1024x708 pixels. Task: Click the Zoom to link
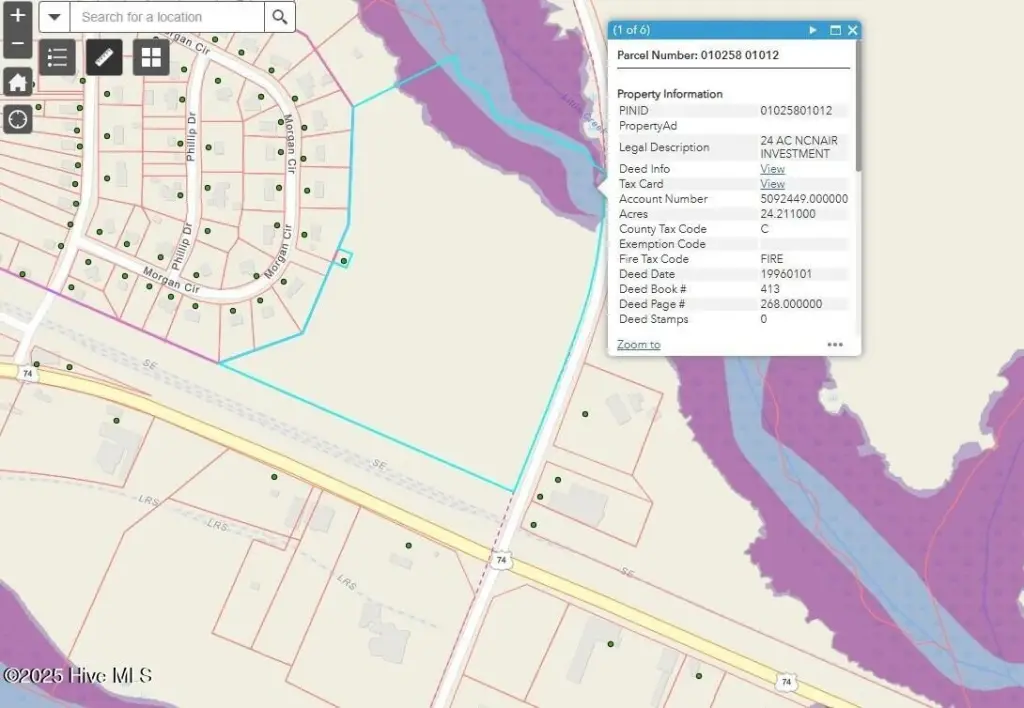coord(638,345)
